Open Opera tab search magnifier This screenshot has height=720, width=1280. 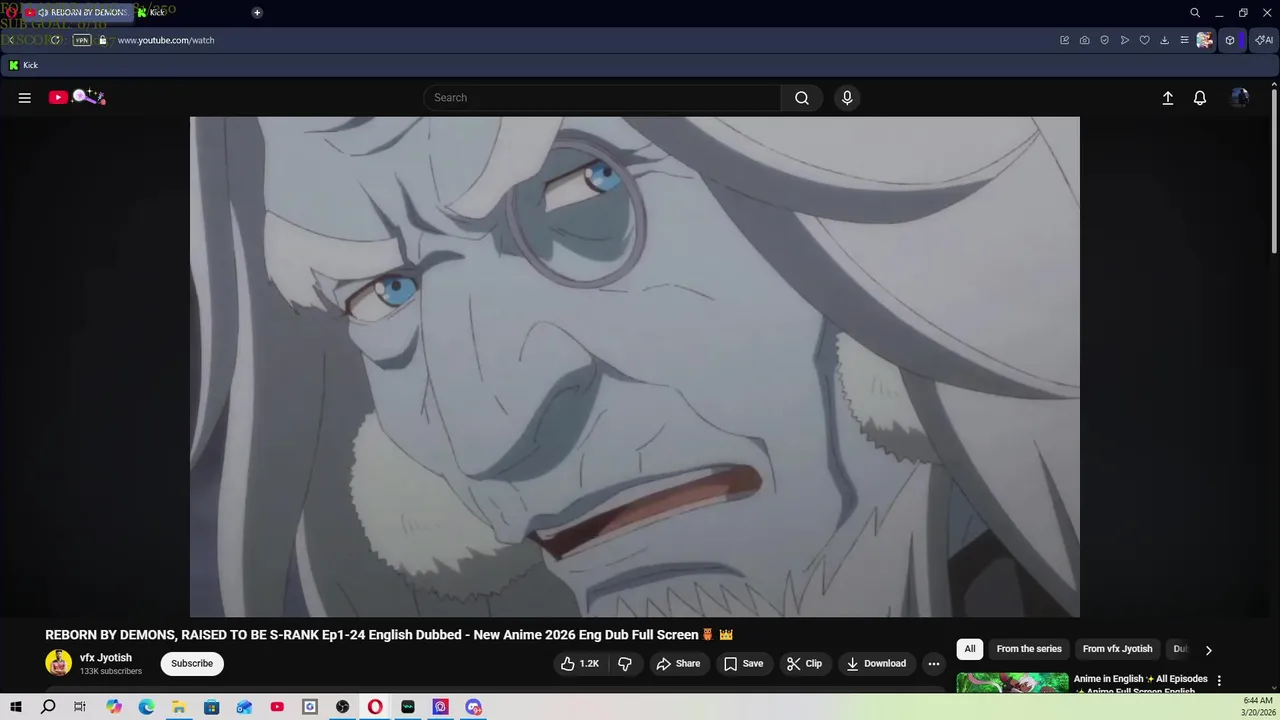pyautogui.click(x=1195, y=13)
